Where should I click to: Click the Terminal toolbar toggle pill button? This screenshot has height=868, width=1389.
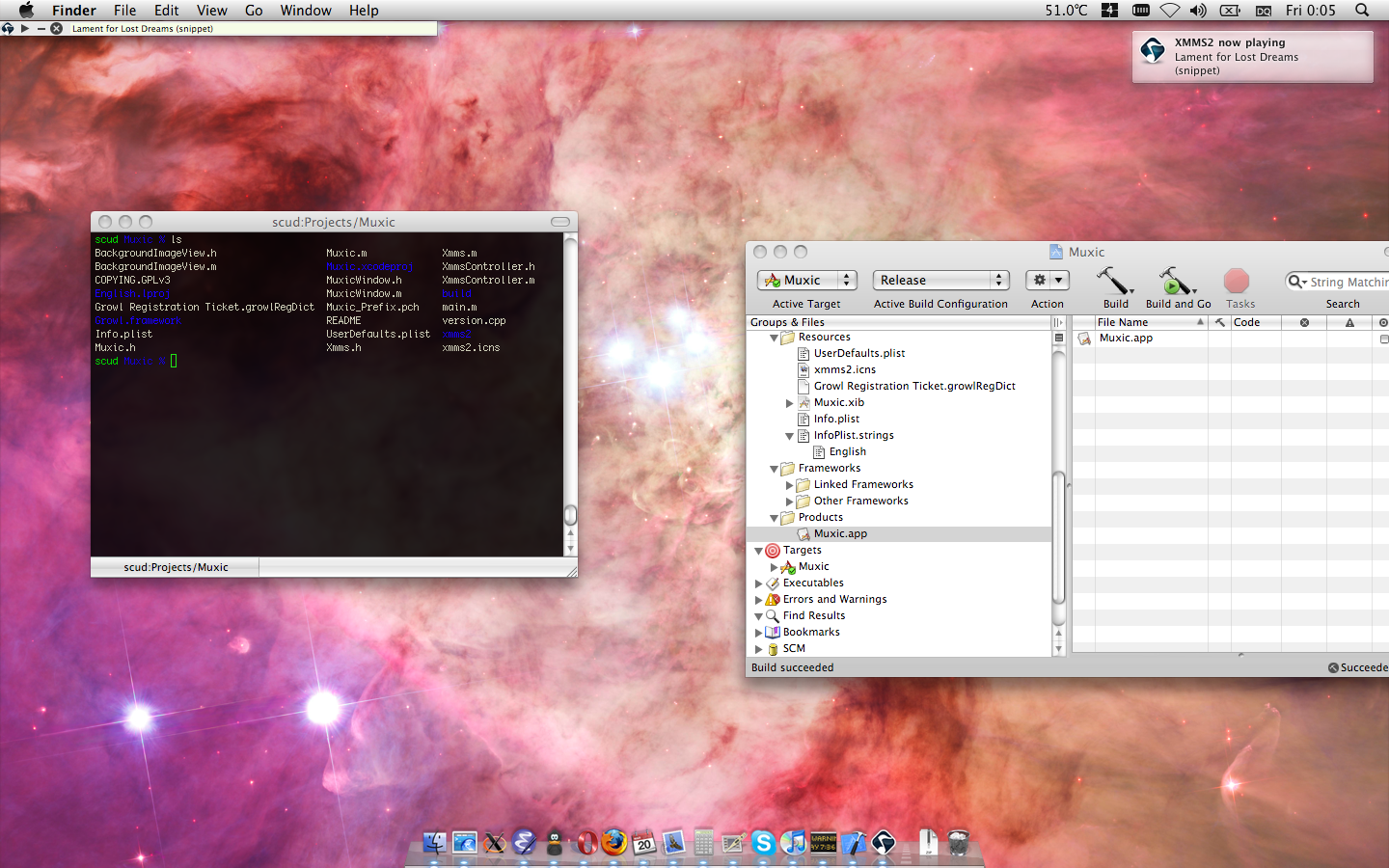click(x=560, y=222)
